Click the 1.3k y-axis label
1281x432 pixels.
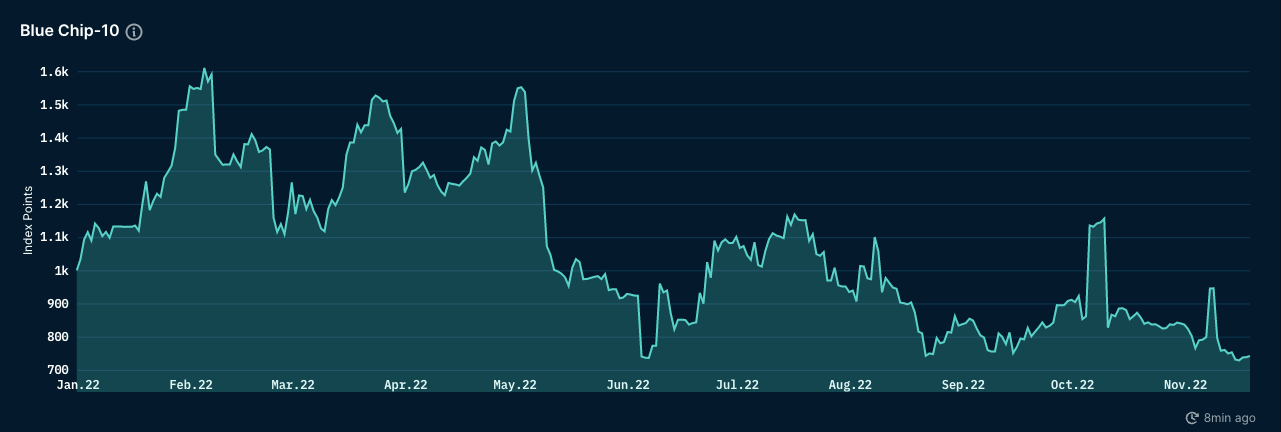[54, 171]
